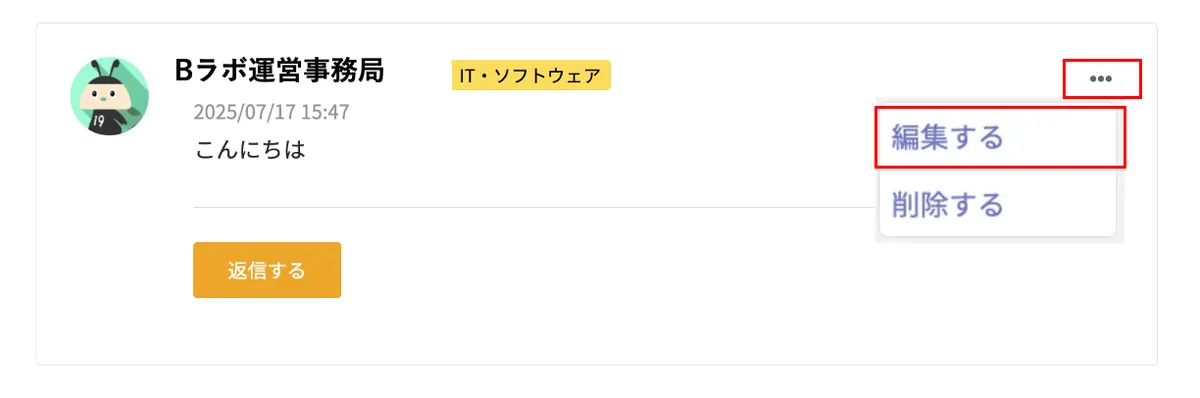Choose 削除する in the post menu
The height and width of the screenshot is (398, 1200).
pos(997,205)
